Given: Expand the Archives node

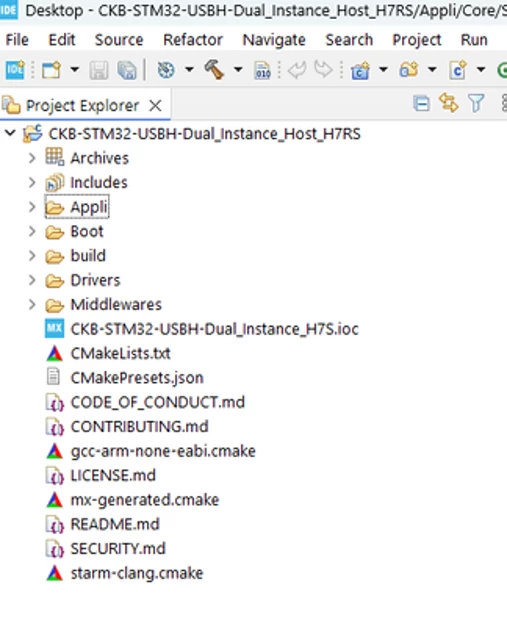Looking at the screenshot, I should [32, 158].
